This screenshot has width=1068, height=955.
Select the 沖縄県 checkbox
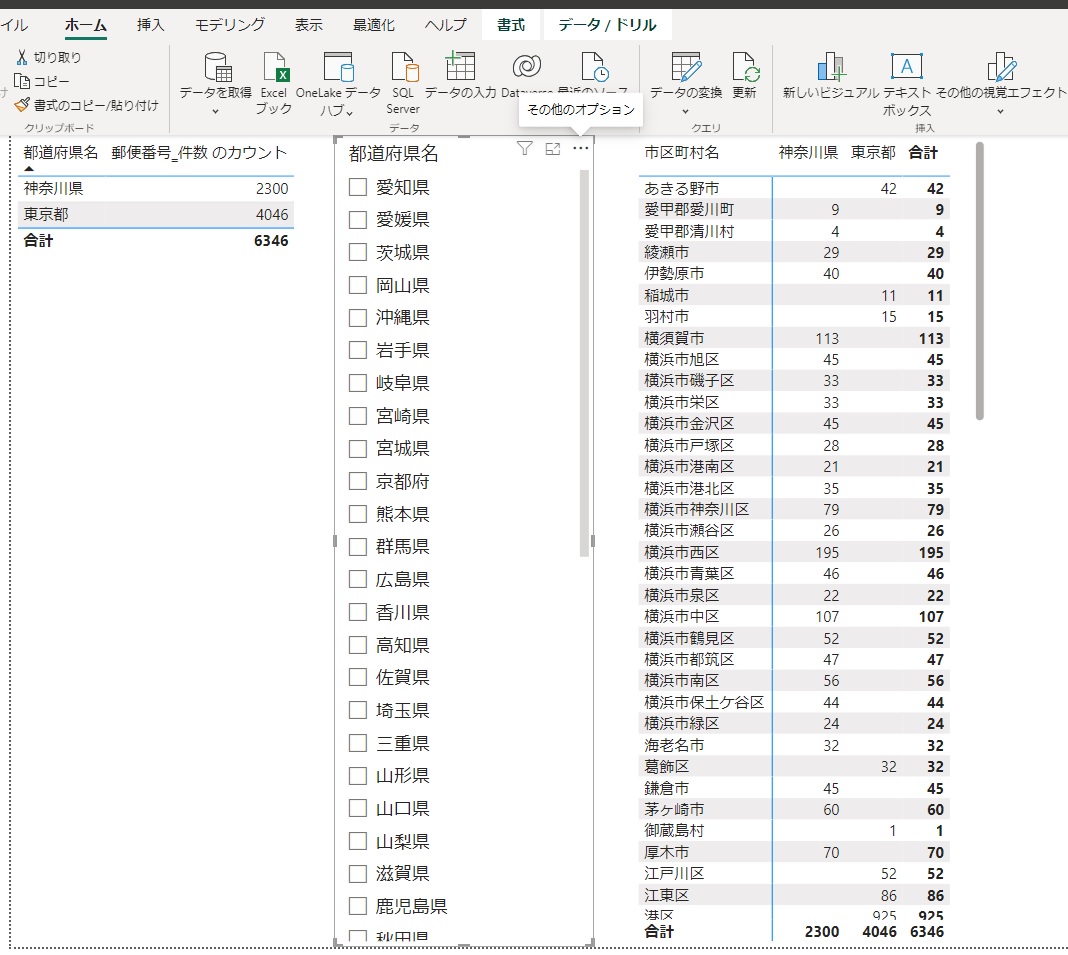click(x=358, y=318)
